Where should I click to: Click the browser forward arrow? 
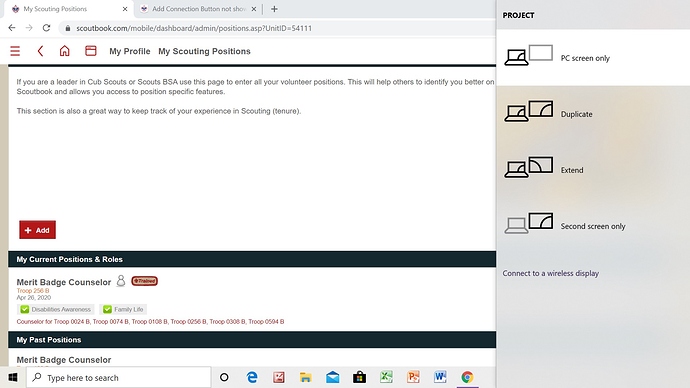pos(29,28)
